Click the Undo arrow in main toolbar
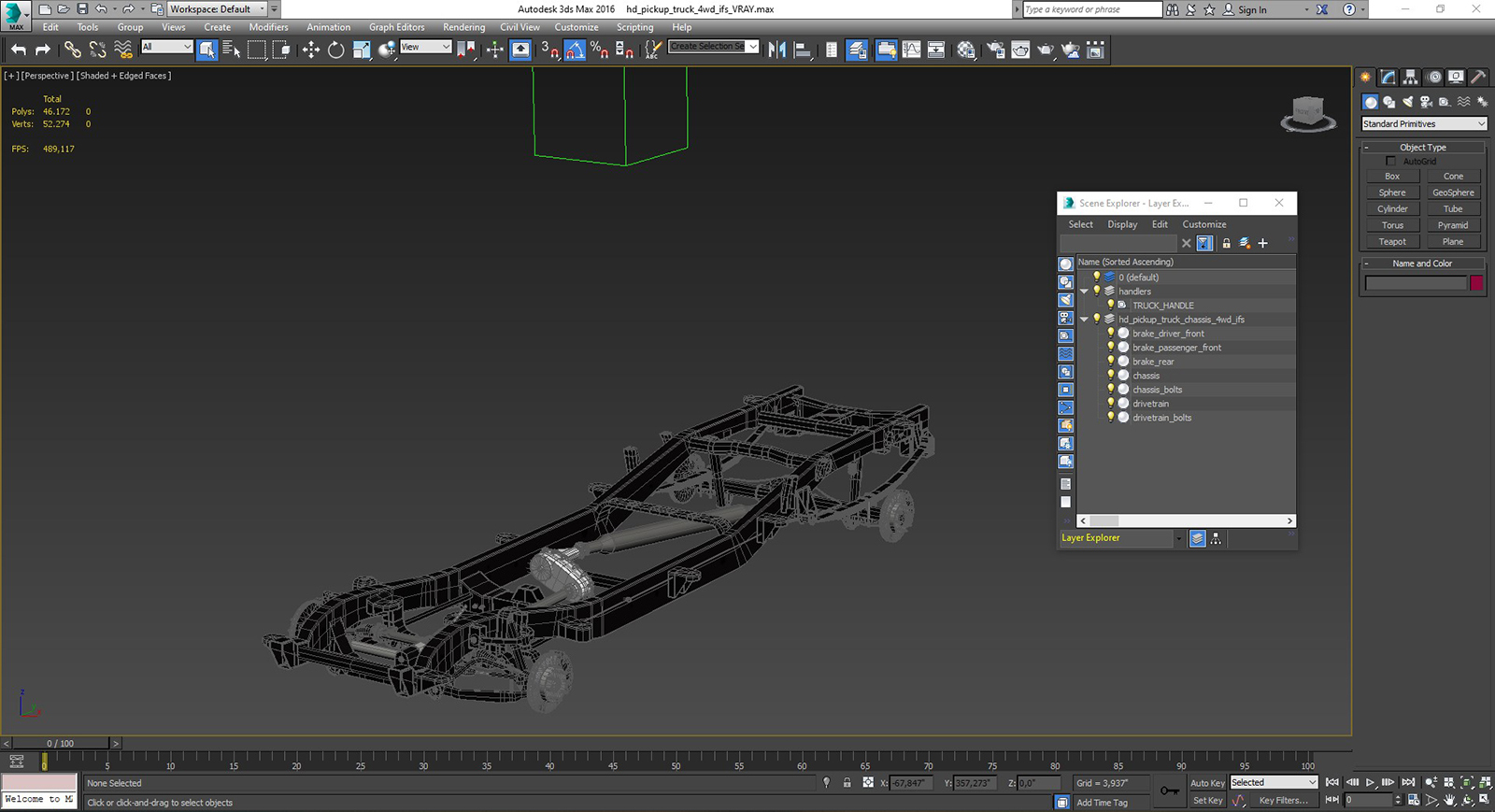This screenshot has width=1495, height=812. [19, 50]
